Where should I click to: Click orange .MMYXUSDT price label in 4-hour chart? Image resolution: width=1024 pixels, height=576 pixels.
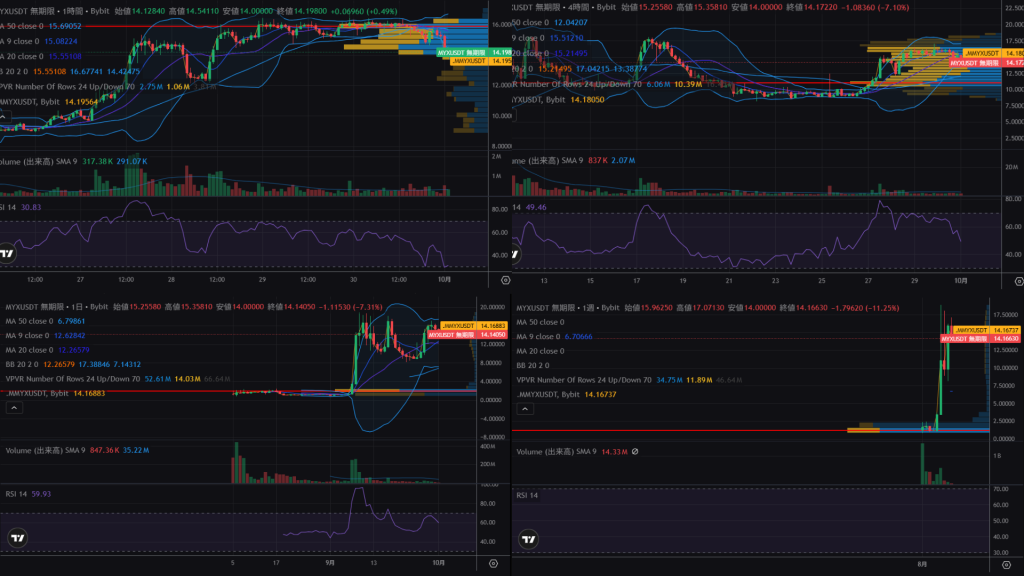(x=982, y=52)
